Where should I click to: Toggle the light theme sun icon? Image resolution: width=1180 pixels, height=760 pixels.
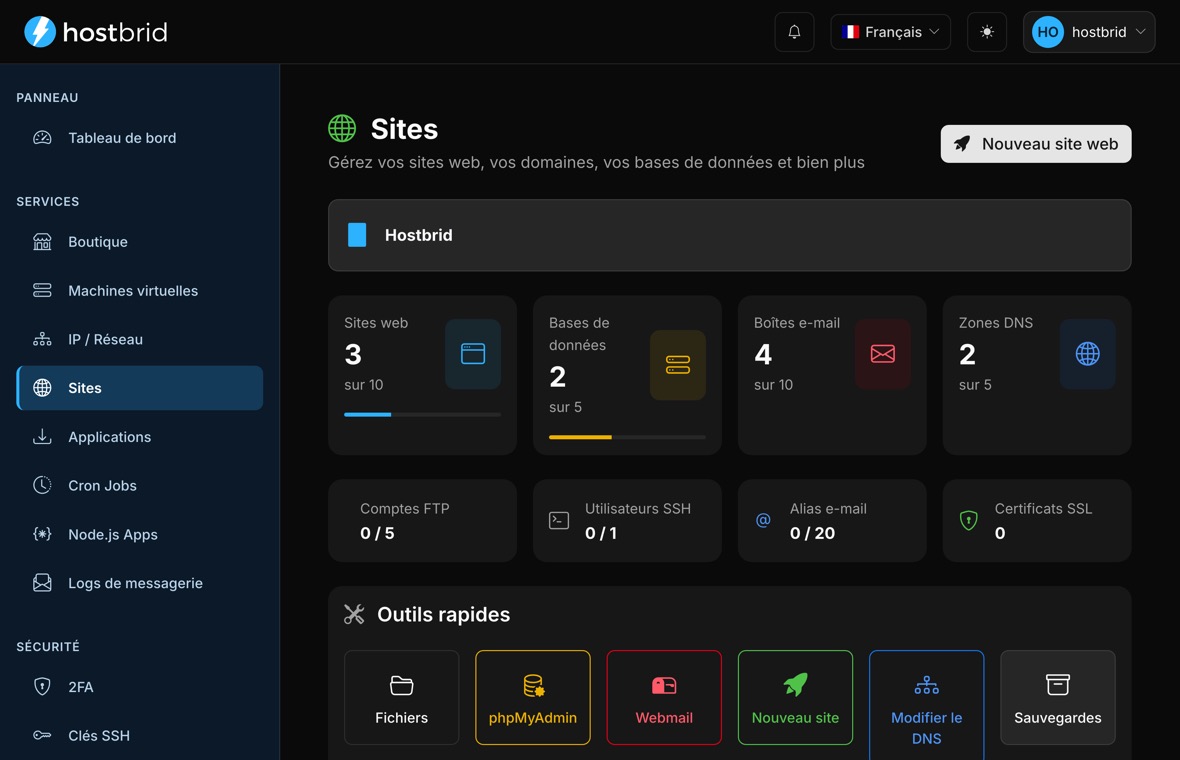[x=987, y=32]
